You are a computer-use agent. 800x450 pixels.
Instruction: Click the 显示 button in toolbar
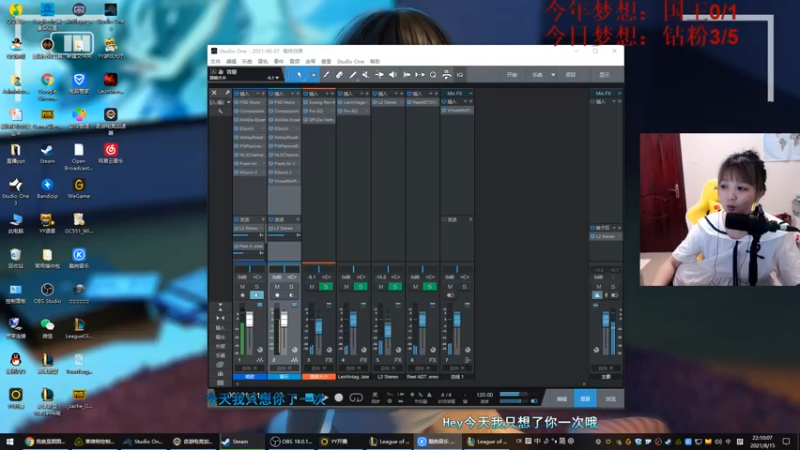(x=605, y=75)
